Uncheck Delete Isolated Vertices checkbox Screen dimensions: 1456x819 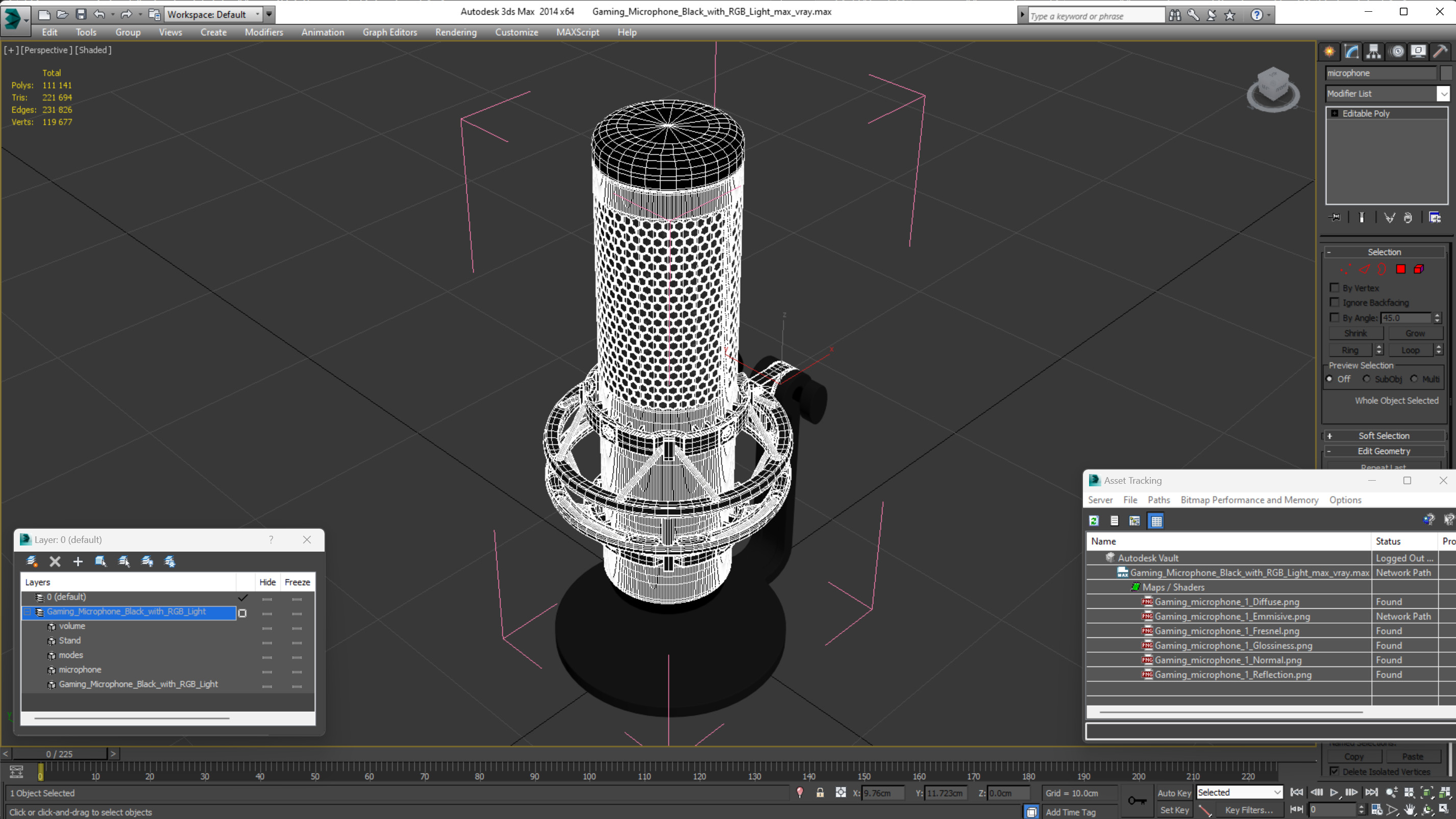point(1335,772)
